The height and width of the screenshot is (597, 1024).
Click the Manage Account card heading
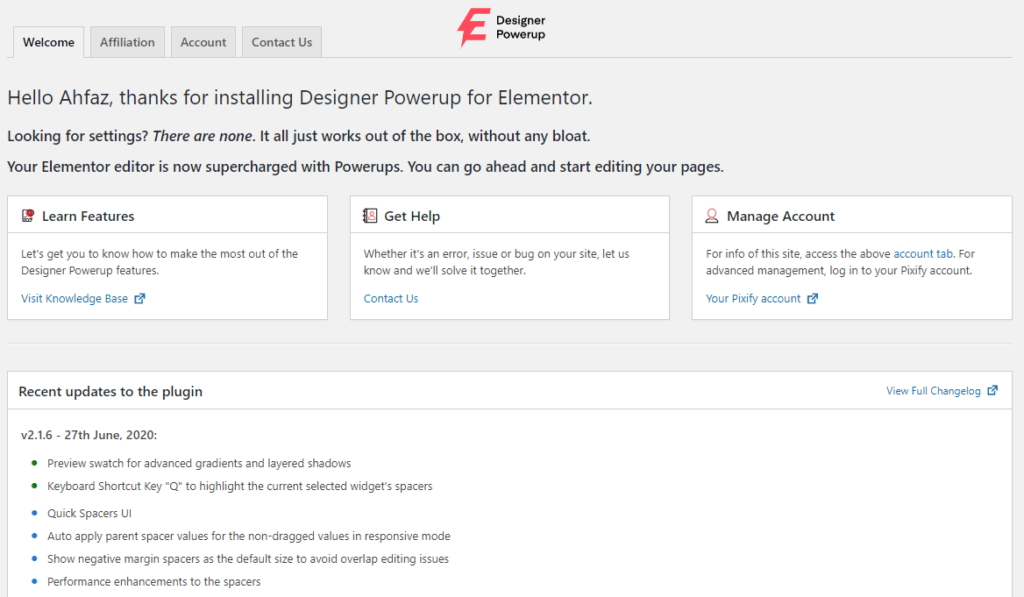click(780, 216)
